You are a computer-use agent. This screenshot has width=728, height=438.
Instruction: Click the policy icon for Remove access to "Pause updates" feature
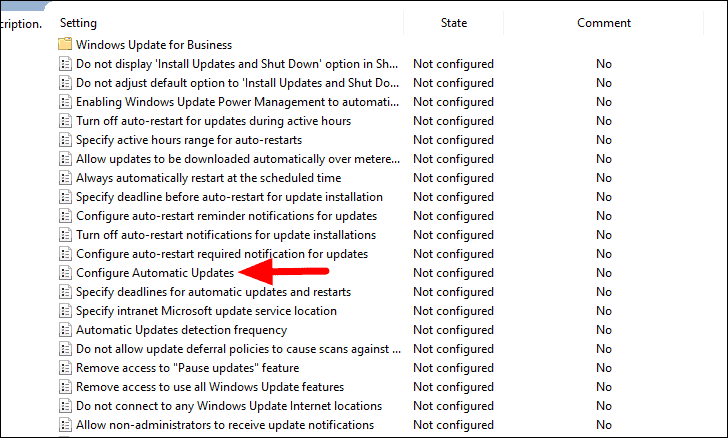coord(65,368)
